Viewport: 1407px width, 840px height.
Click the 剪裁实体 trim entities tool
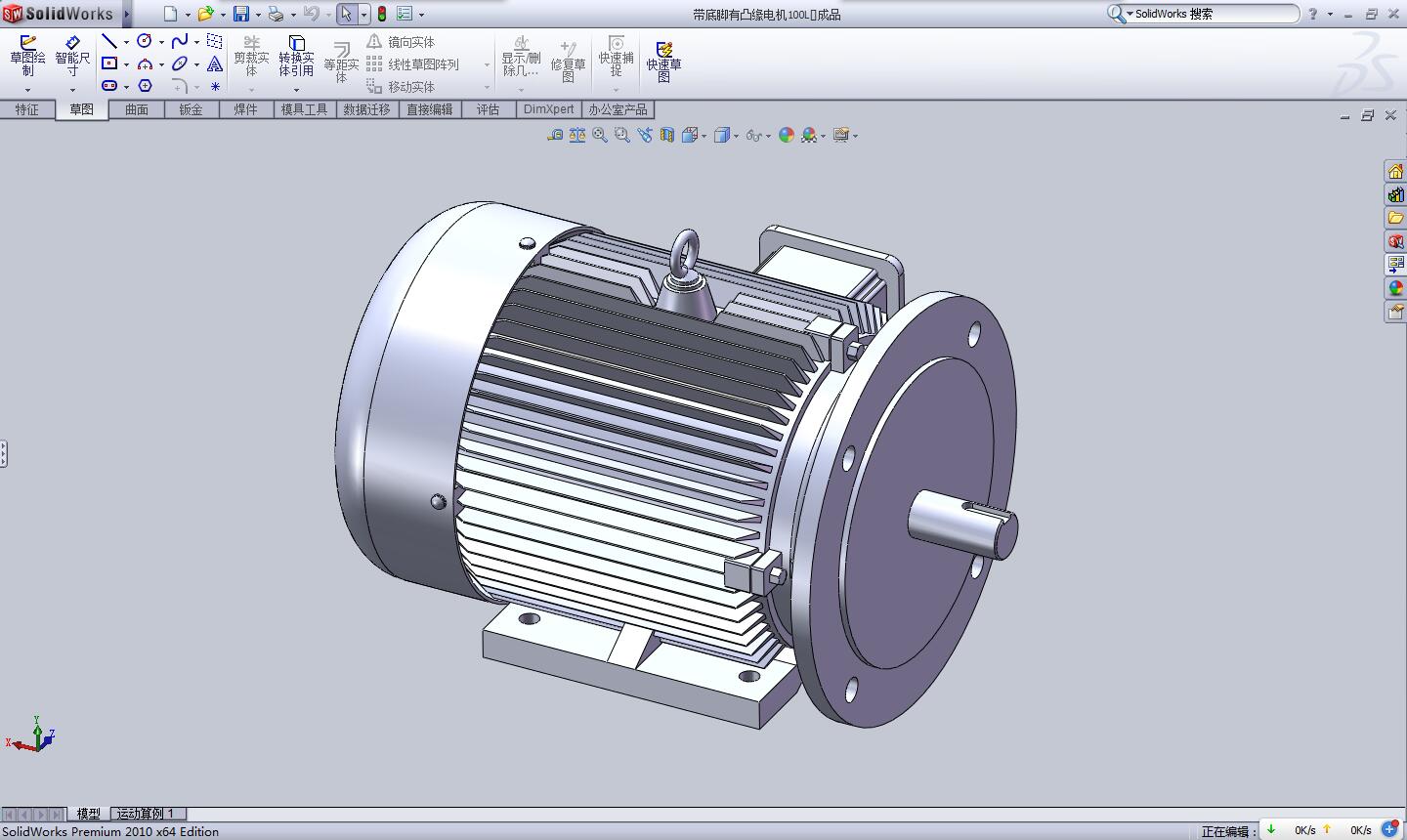click(x=251, y=57)
